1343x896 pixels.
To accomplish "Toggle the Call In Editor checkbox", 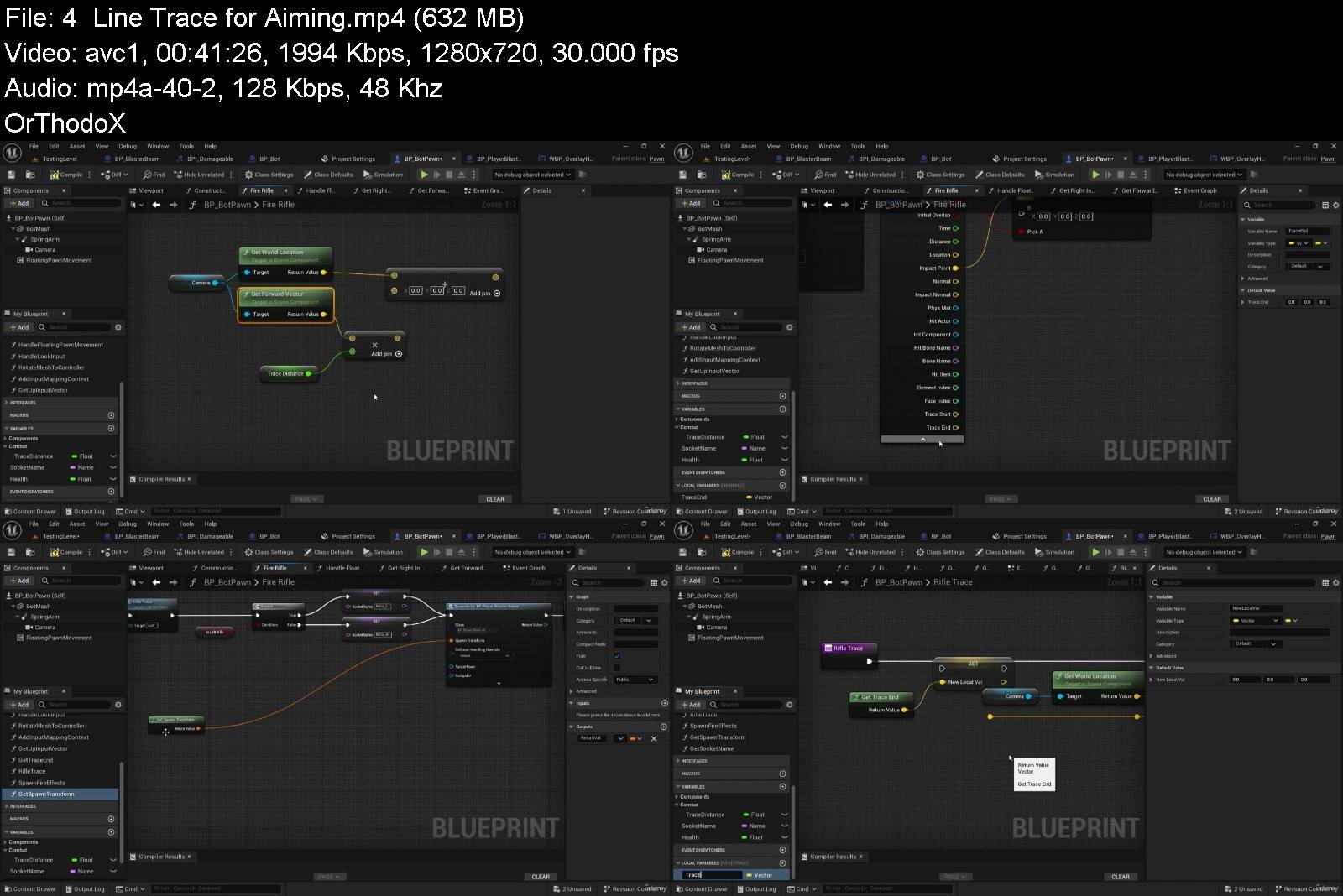I will tap(617, 668).
